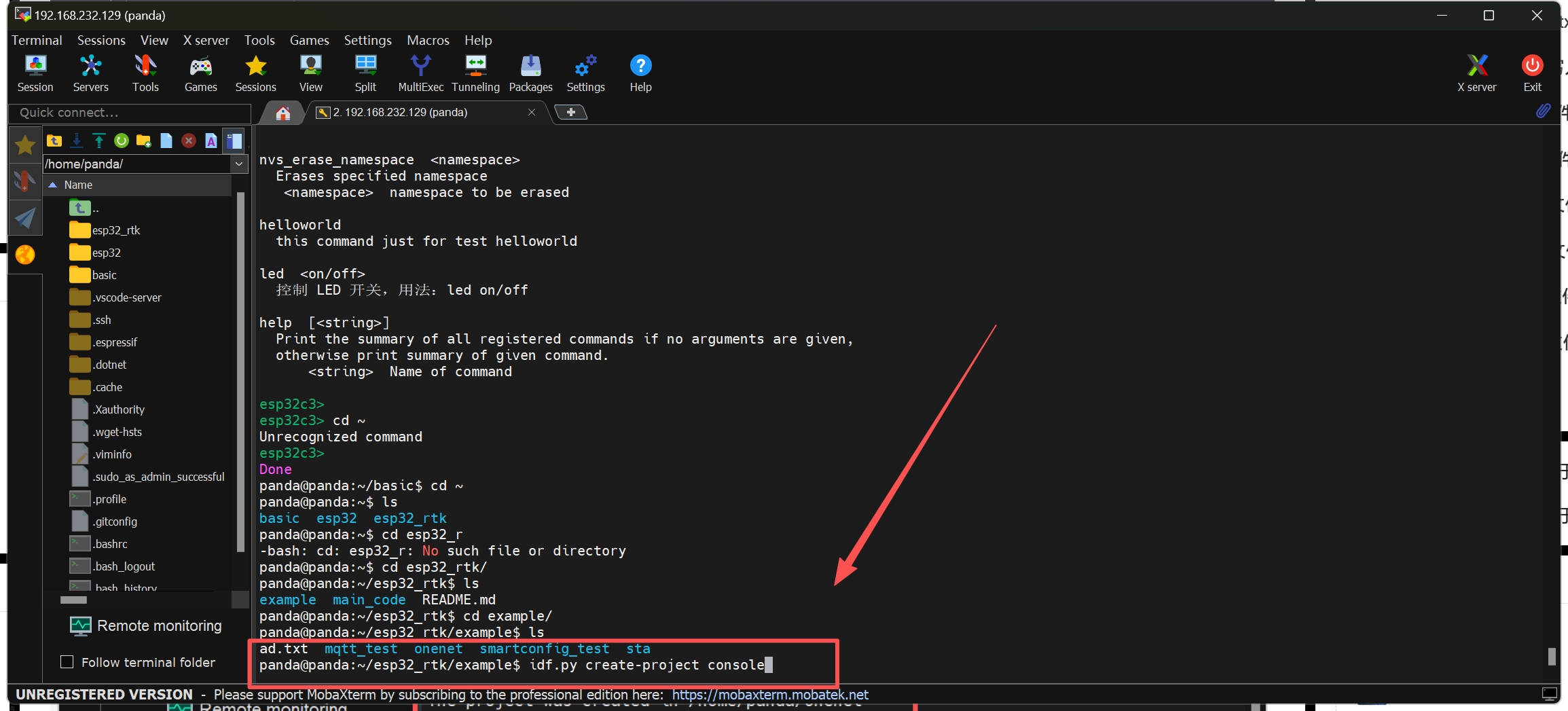Click the file list vertical scrollbar
Image resolution: width=1568 pixels, height=711 pixels.
point(240,373)
